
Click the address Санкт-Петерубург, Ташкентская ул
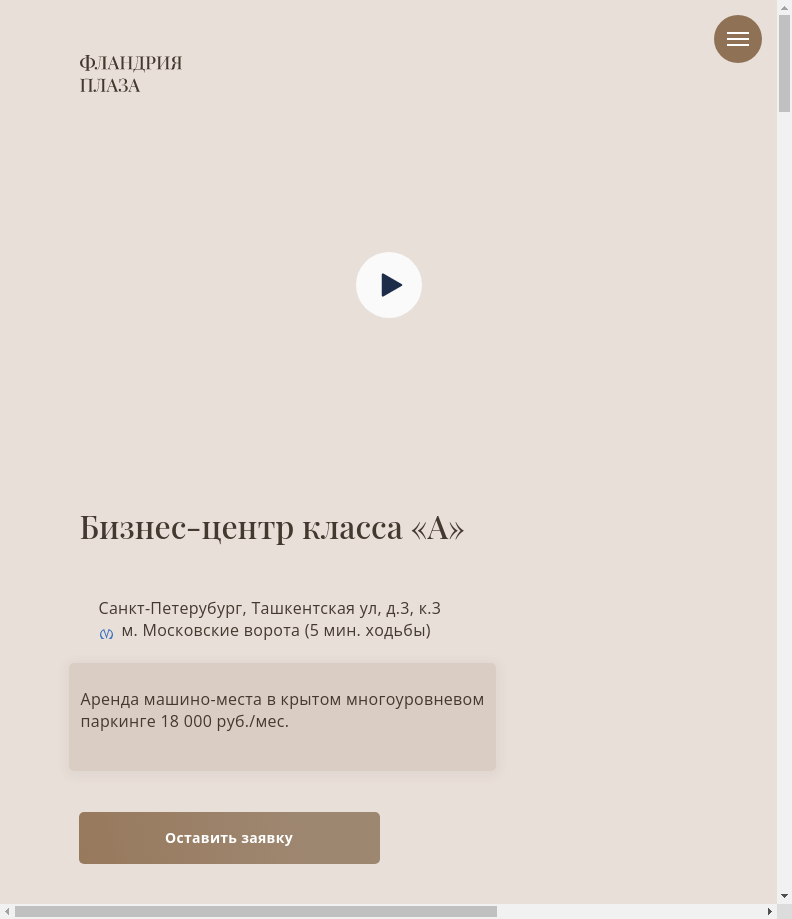(x=270, y=608)
